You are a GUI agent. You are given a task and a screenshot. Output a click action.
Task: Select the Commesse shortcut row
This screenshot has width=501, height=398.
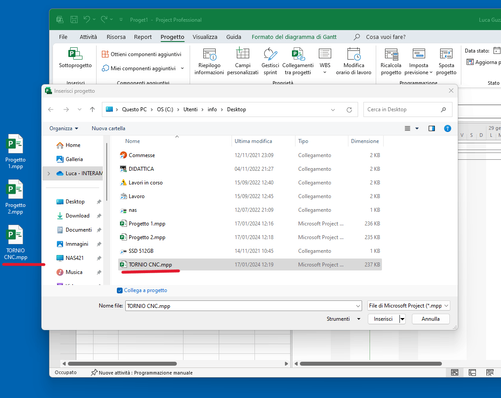coord(250,155)
